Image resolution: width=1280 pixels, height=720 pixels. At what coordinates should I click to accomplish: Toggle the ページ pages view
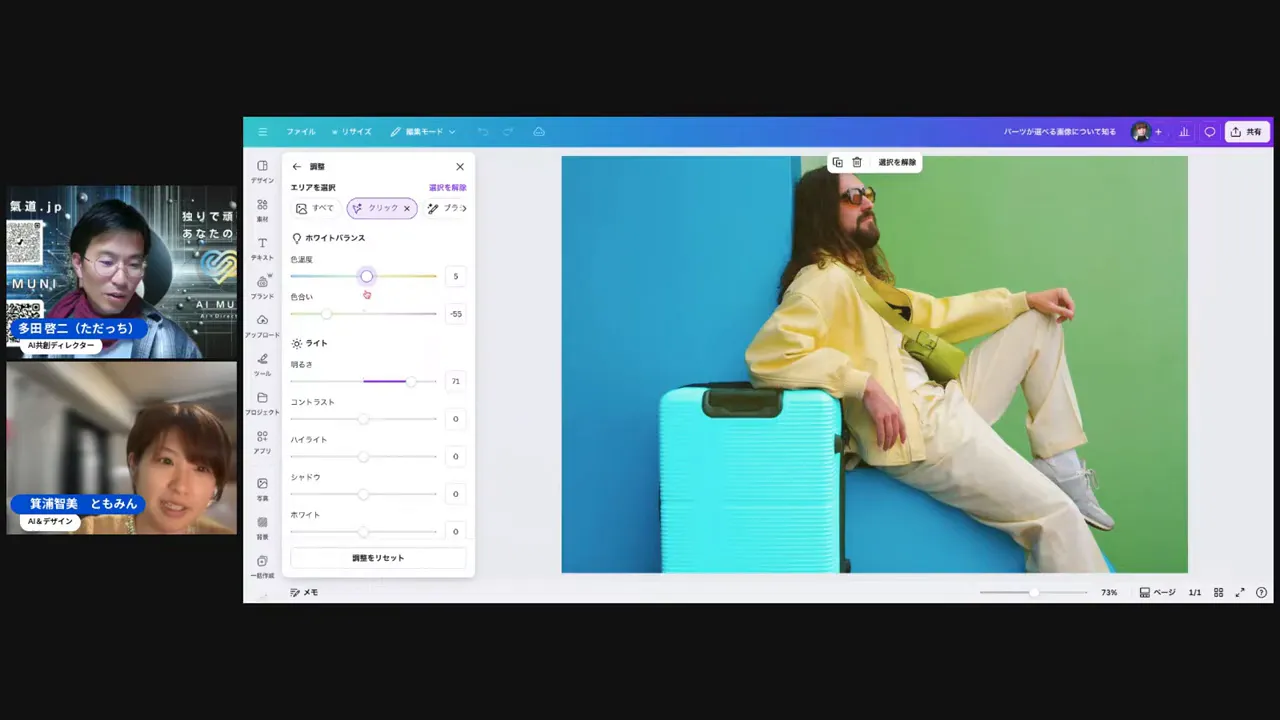[1158, 593]
